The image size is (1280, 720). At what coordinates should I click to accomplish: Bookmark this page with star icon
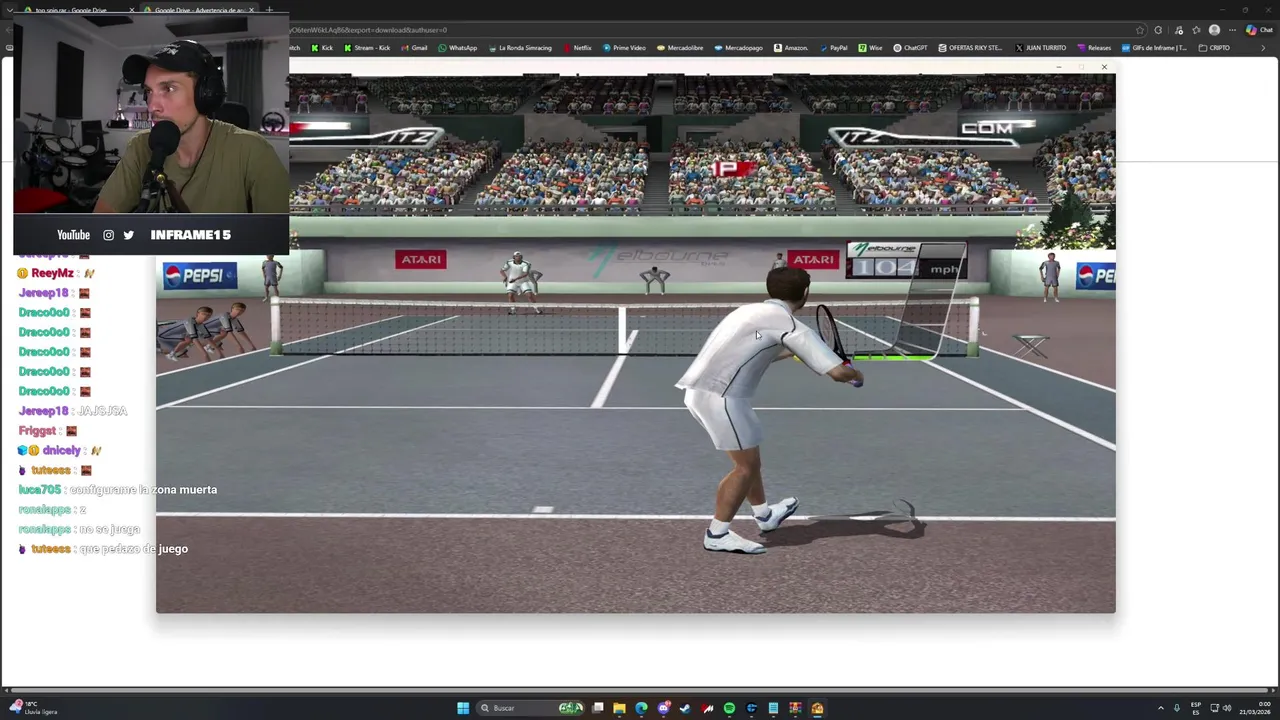[x=1140, y=30]
